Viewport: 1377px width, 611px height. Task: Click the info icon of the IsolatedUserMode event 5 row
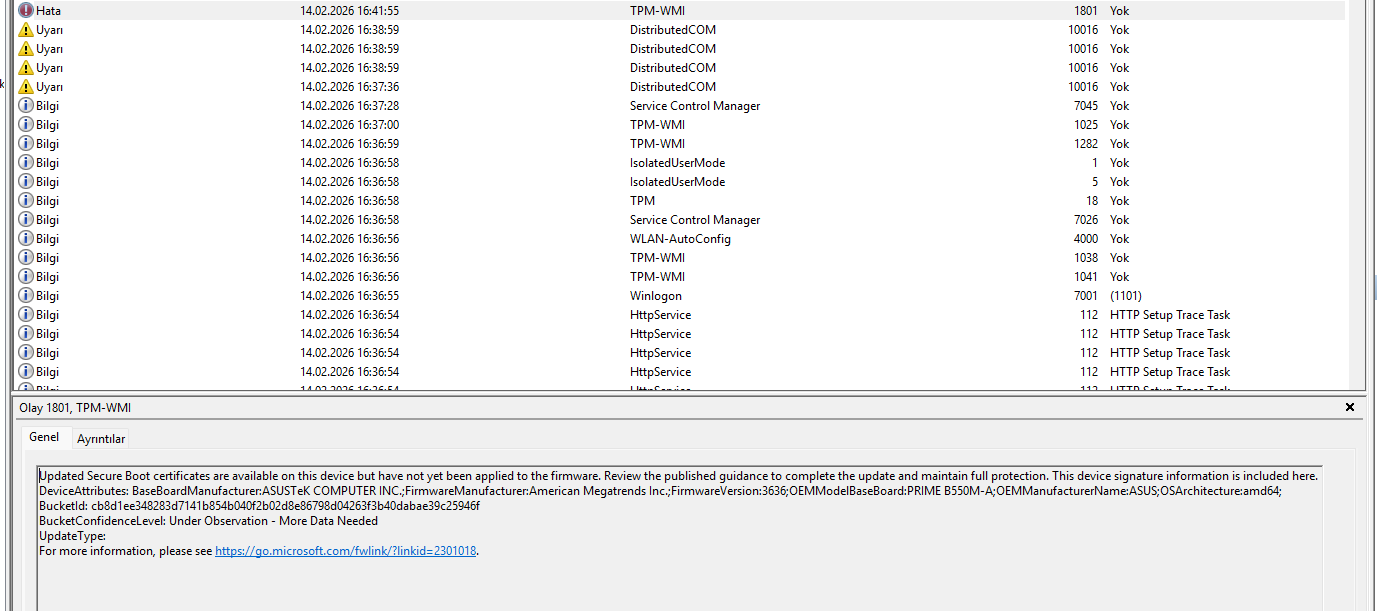pos(26,182)
